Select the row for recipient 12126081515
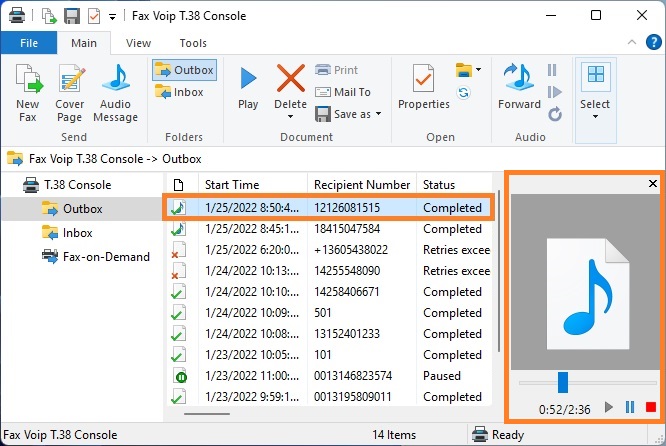The width and height of the screenshot is (666, 446). tap(328, 207)
